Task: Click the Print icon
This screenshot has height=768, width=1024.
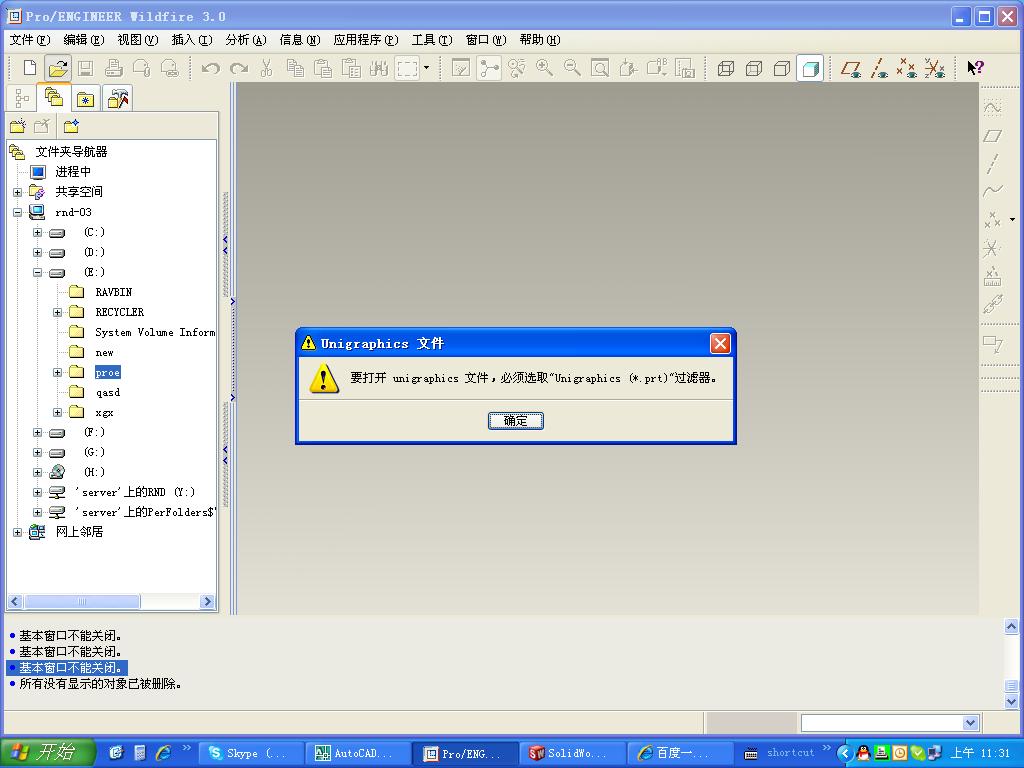Action: click(x=114, y=68)
